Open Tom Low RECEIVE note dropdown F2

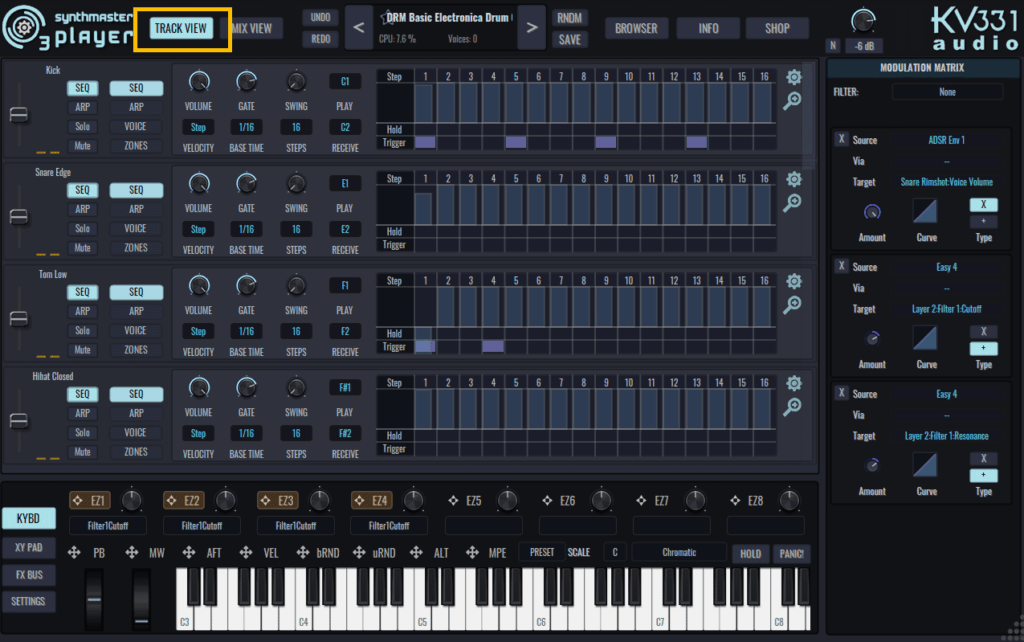point(345,331)
